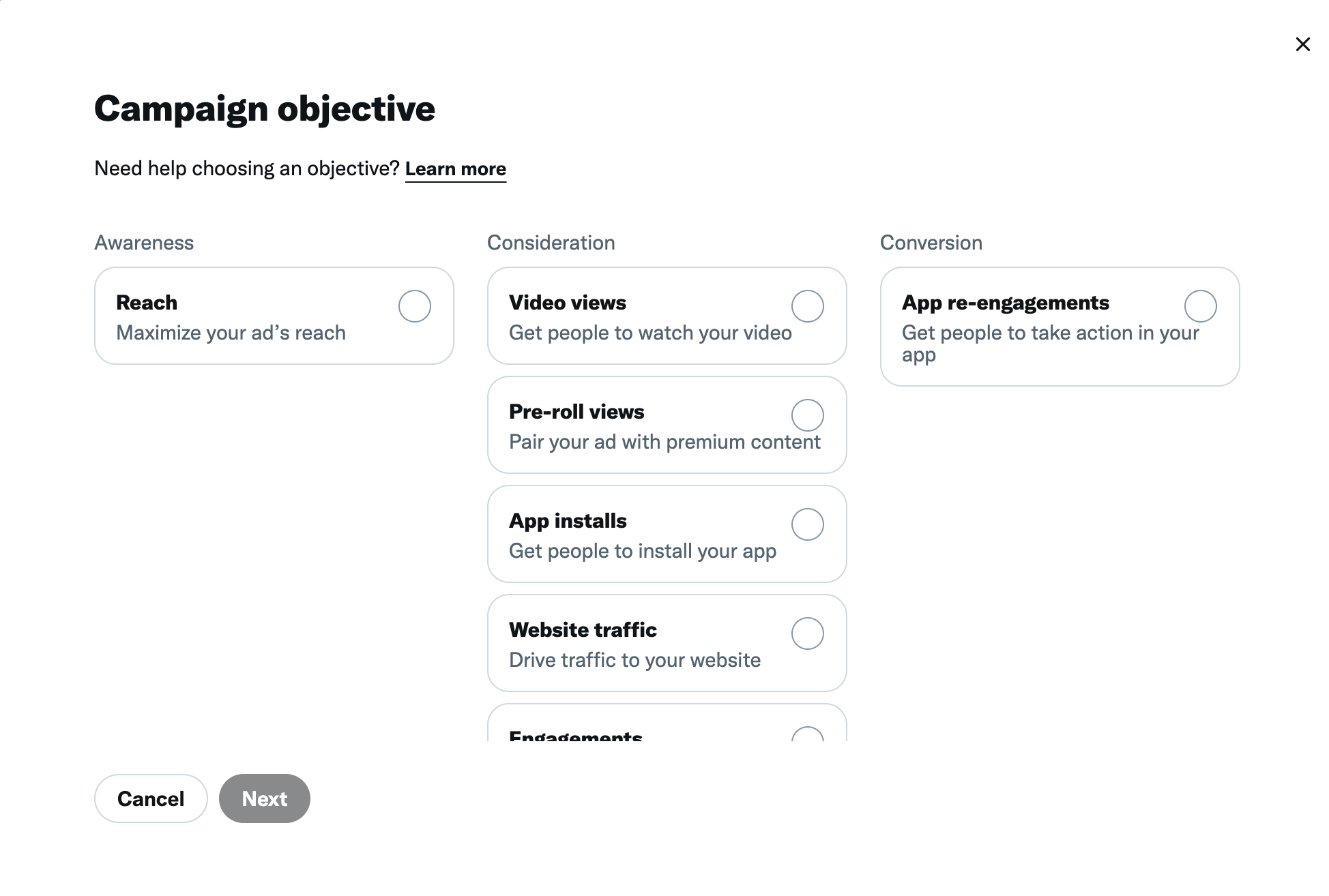The image size is (1329, 896).
Task: Click the Learn more link
Action: click(455, 168)
